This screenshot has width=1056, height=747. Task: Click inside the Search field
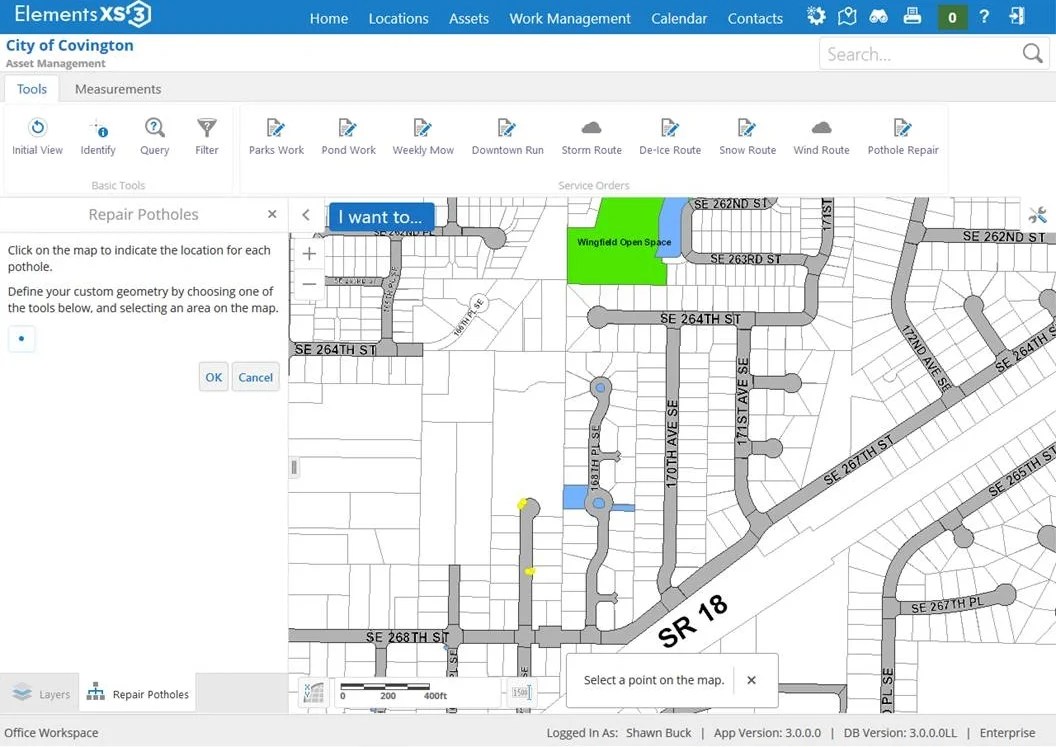[920, 54]
